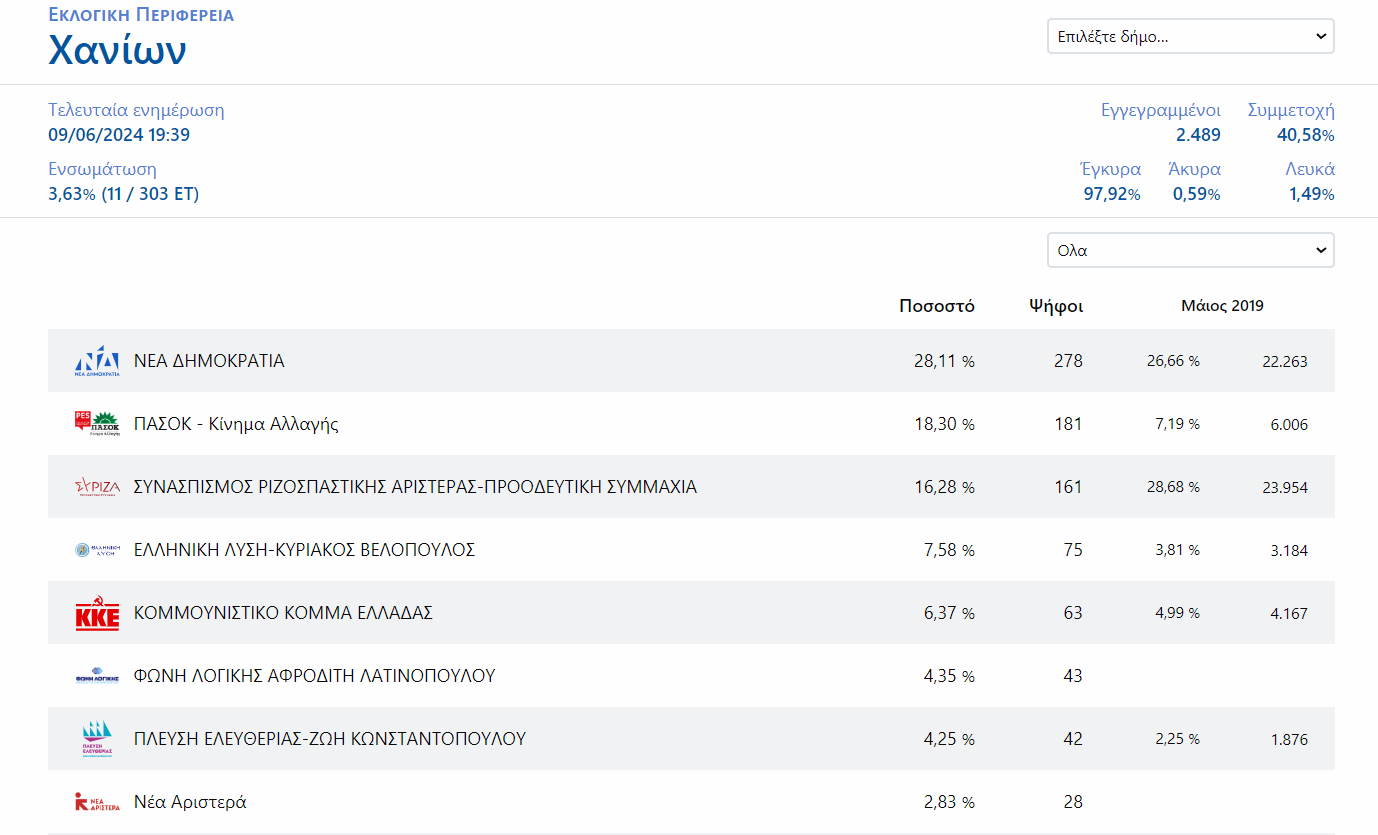
Task: Select the ΝΕΑ ΔΗΜΟΚΡΑΤΙΑ party name
Action: click(209, 361)
